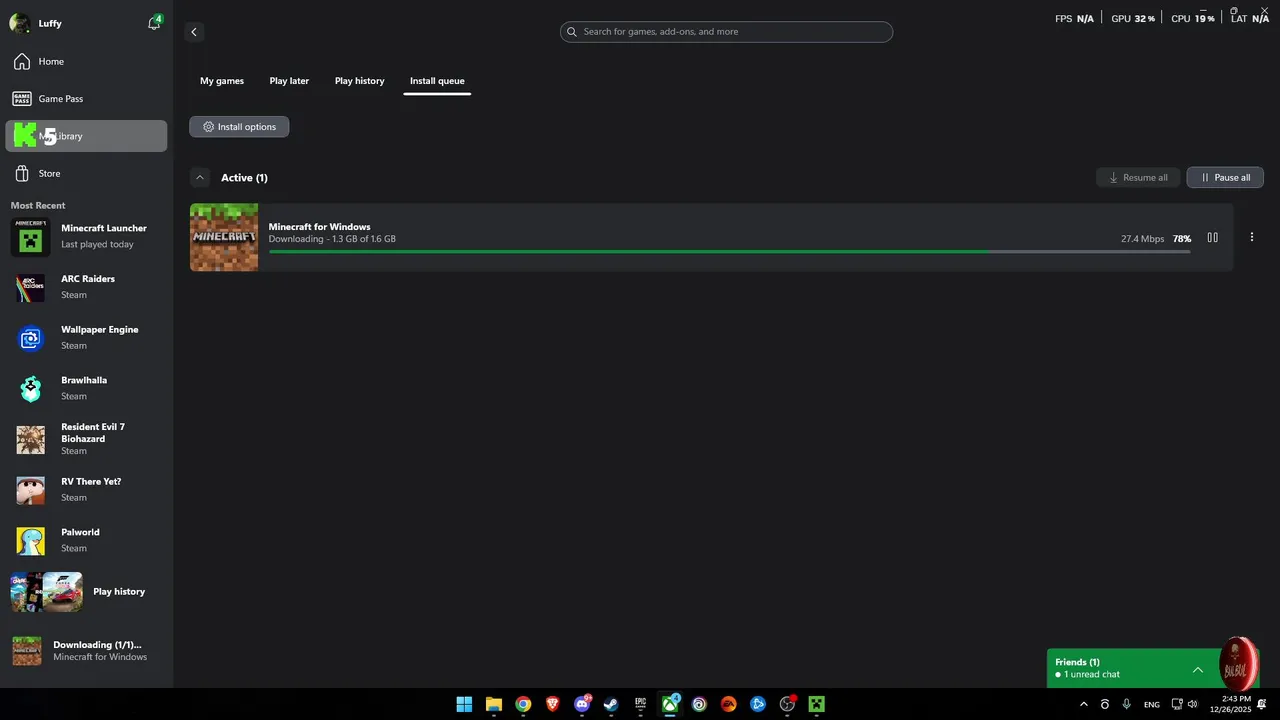
Task: Collapse the Active (1) section
Action: tap(200, 178)
